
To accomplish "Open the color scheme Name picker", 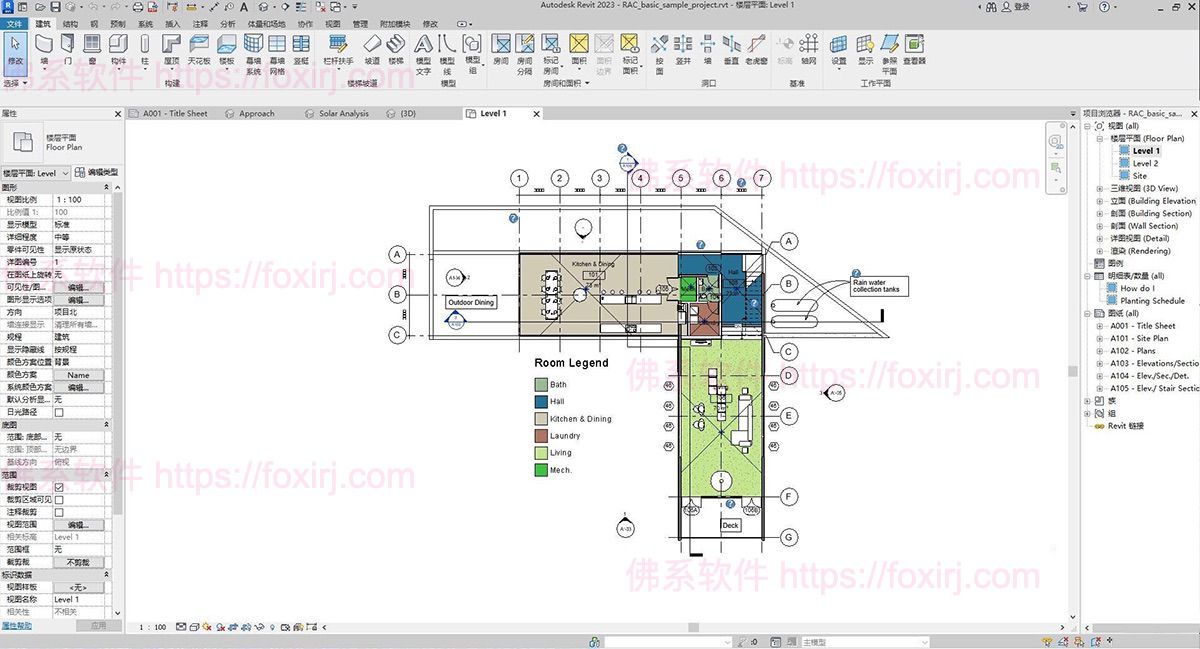I will point(79,374).
